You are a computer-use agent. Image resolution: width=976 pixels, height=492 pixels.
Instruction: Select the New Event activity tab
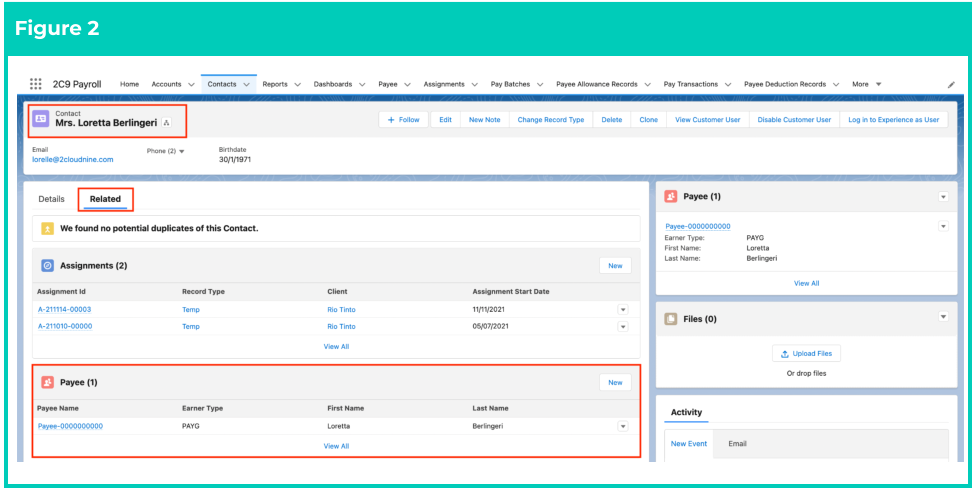688,444
